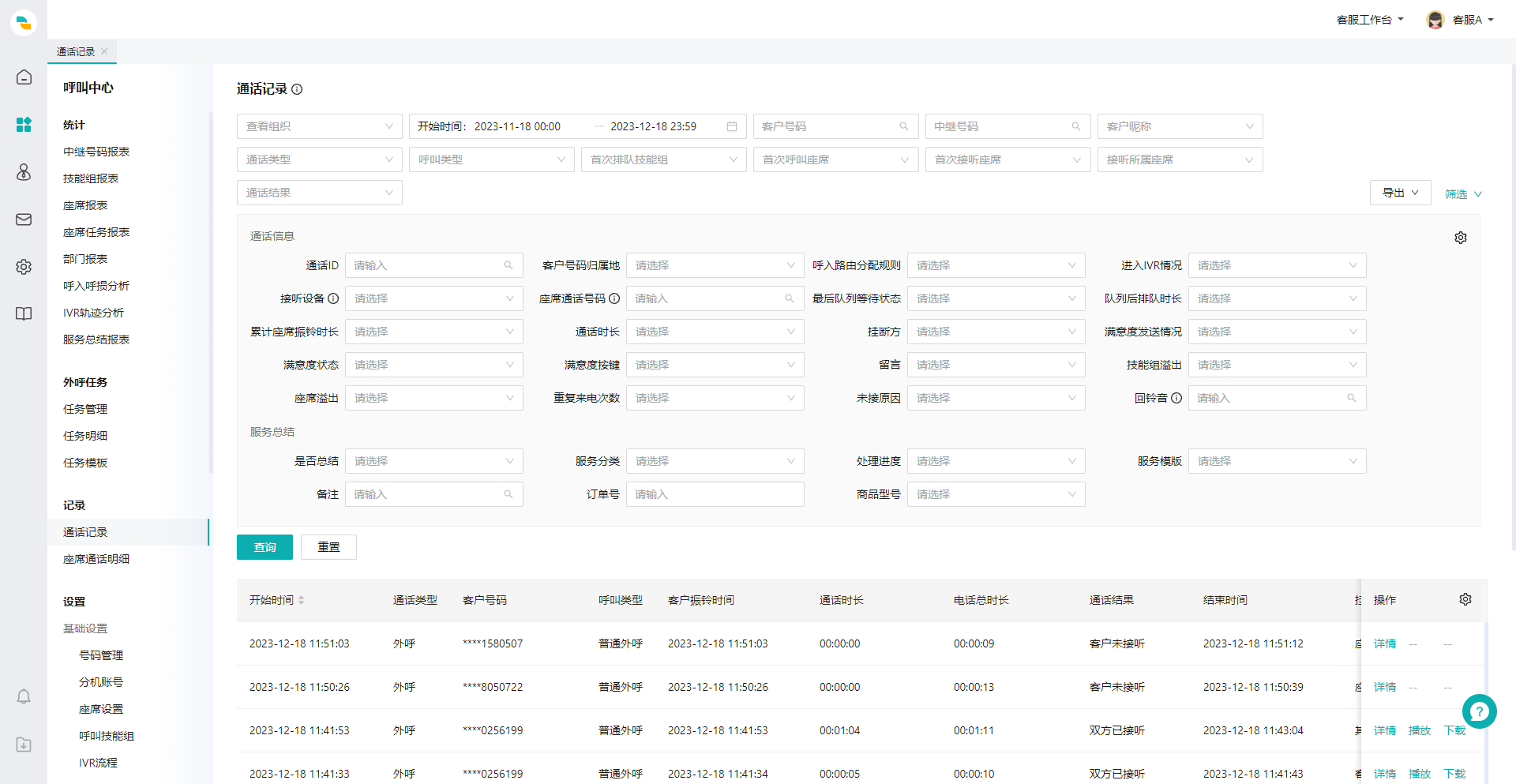Click the 回铃音 input field
1516x784 pixels.
pos(1278,398)
